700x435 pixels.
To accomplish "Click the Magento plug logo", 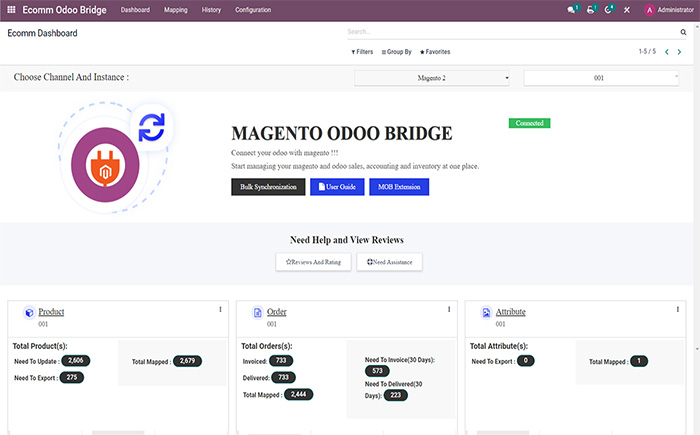I will point(105,165).
